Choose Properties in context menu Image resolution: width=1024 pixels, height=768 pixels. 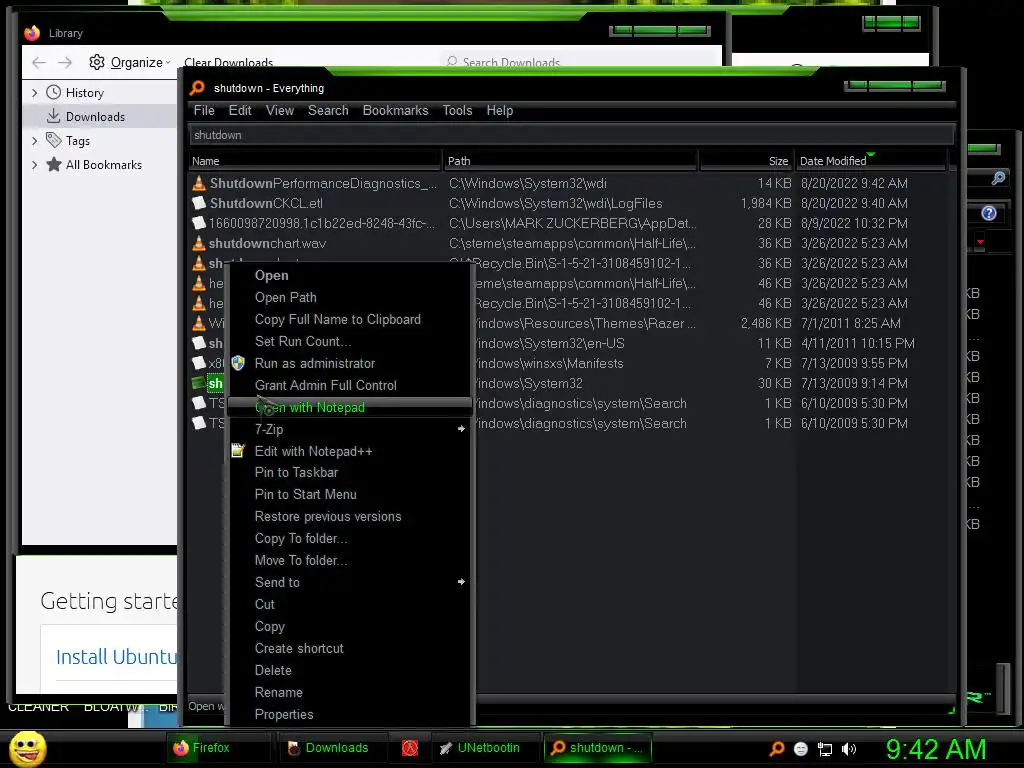[349, 714]
